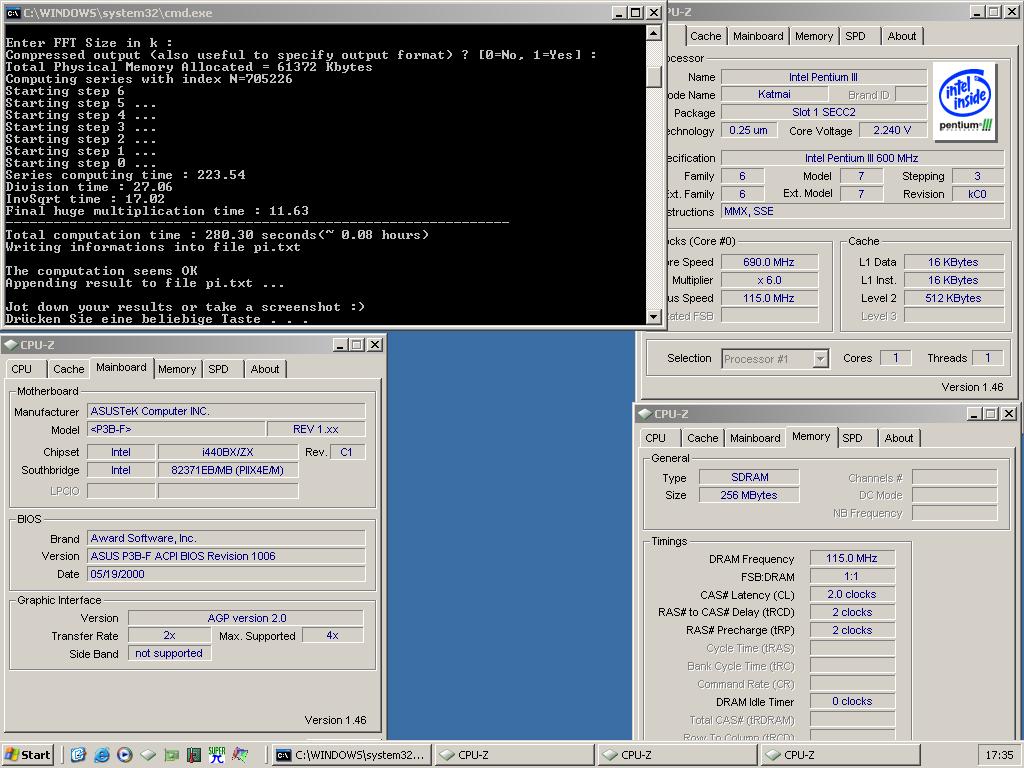This screenshot has height=768, width=1024.
Task: Click the cmd.exe title bar icon
Action: [12, 12]
